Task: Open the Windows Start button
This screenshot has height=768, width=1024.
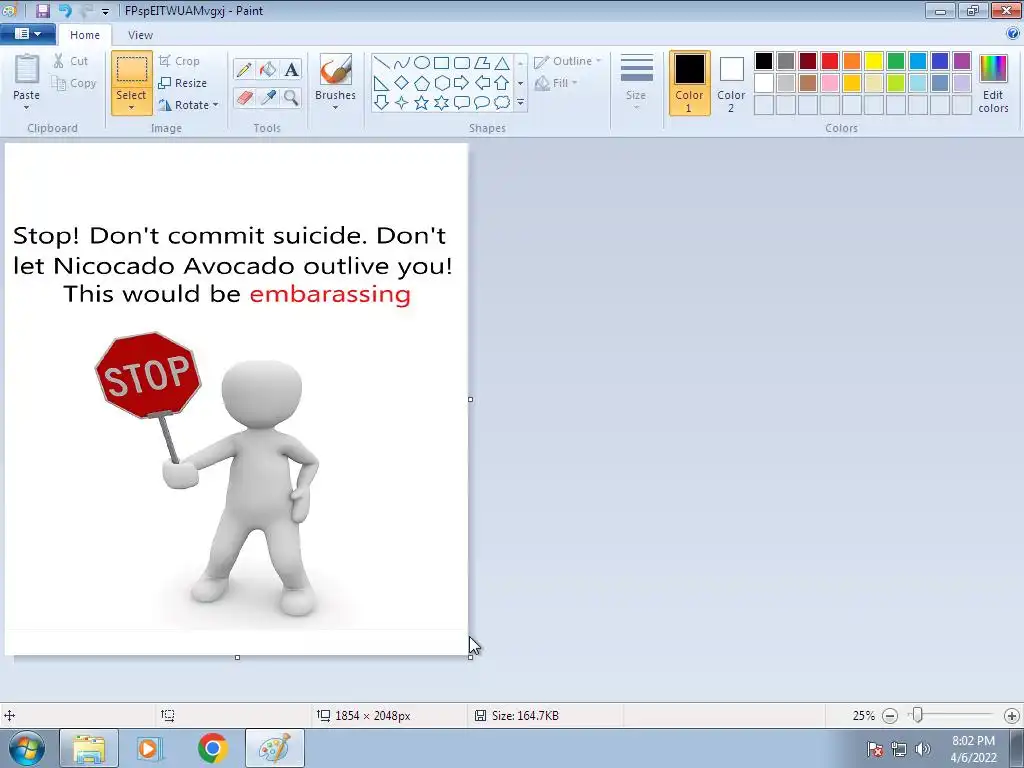Action: 27,748
